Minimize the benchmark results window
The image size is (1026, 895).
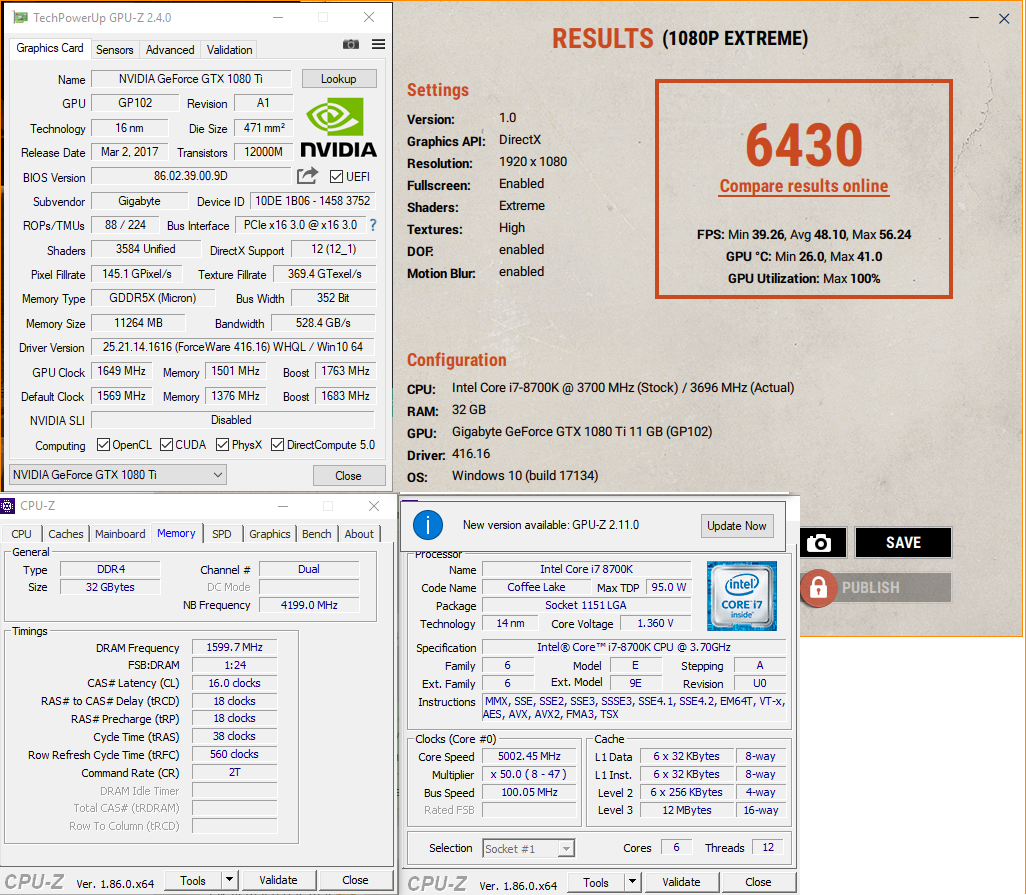click(974, 18)
